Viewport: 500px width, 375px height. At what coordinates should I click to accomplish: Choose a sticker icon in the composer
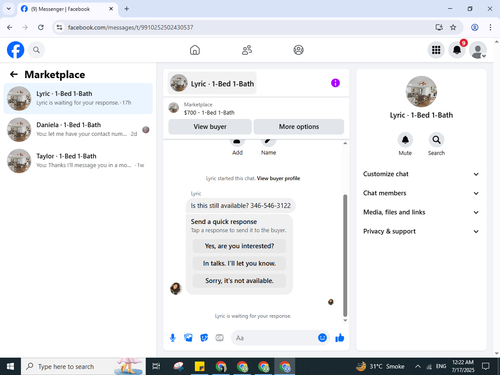(x=204, y=338)
